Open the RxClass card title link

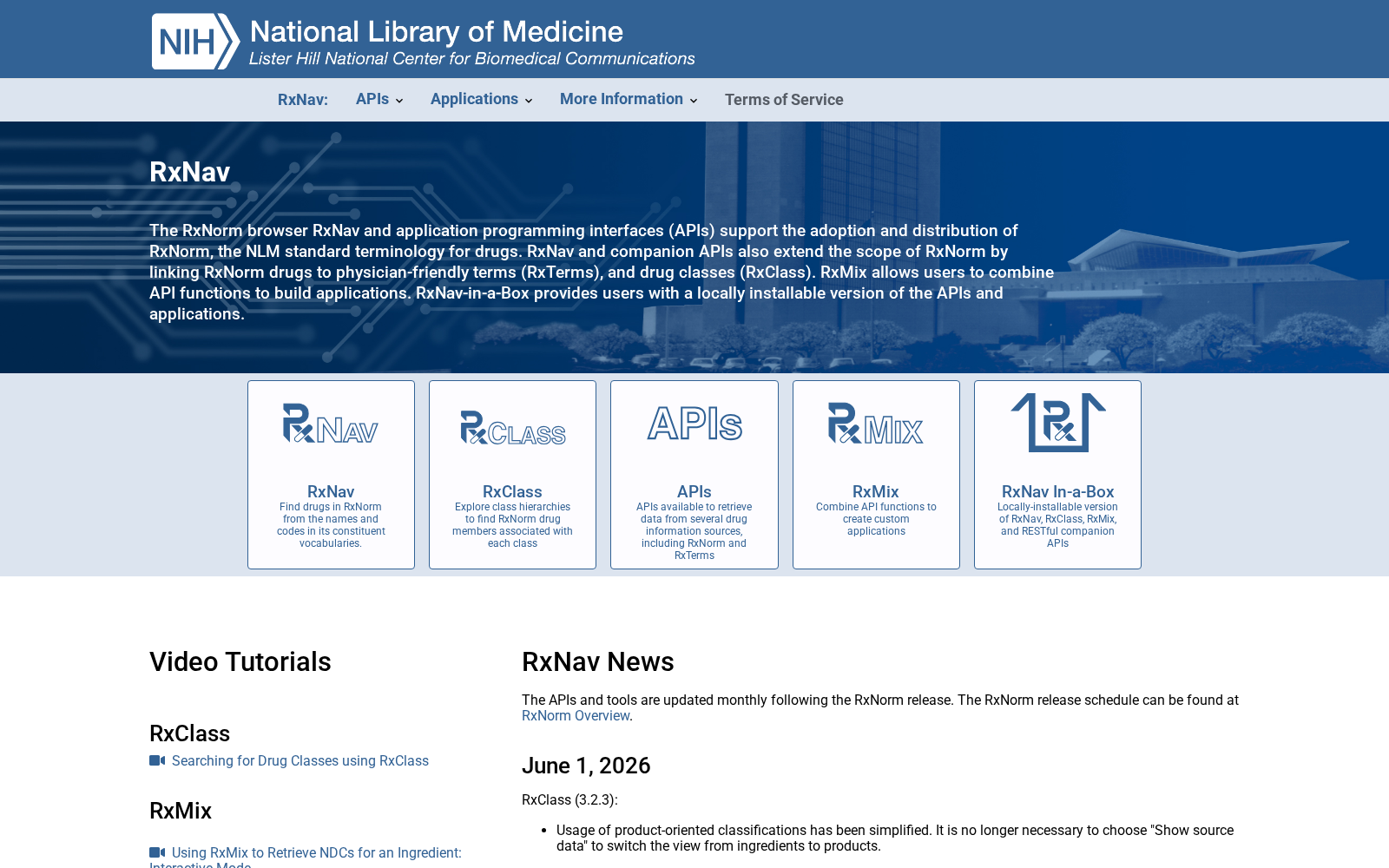512,491
